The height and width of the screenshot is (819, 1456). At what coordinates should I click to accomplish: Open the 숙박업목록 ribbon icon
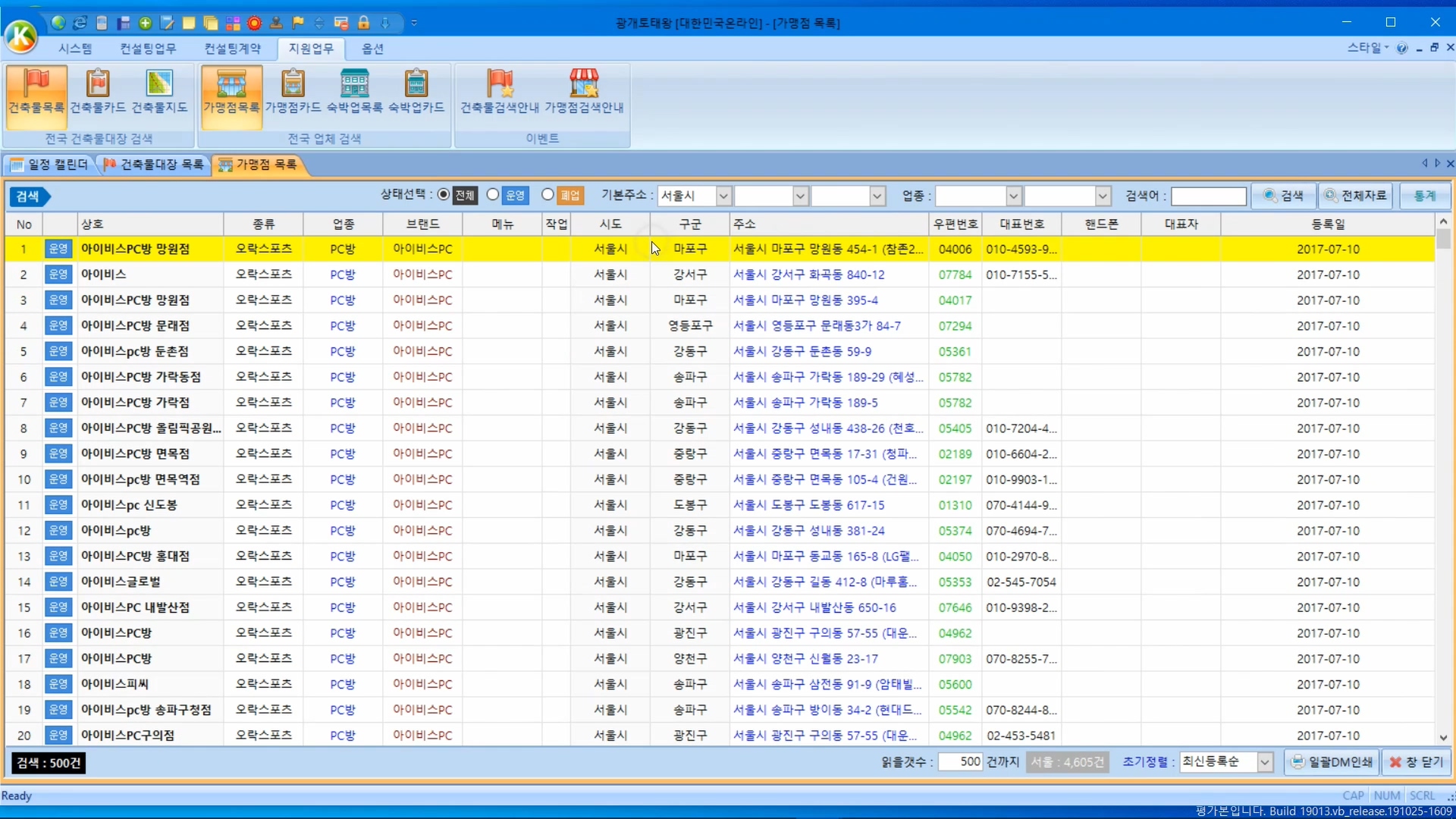pyautogui.click(x=354, y=91)
